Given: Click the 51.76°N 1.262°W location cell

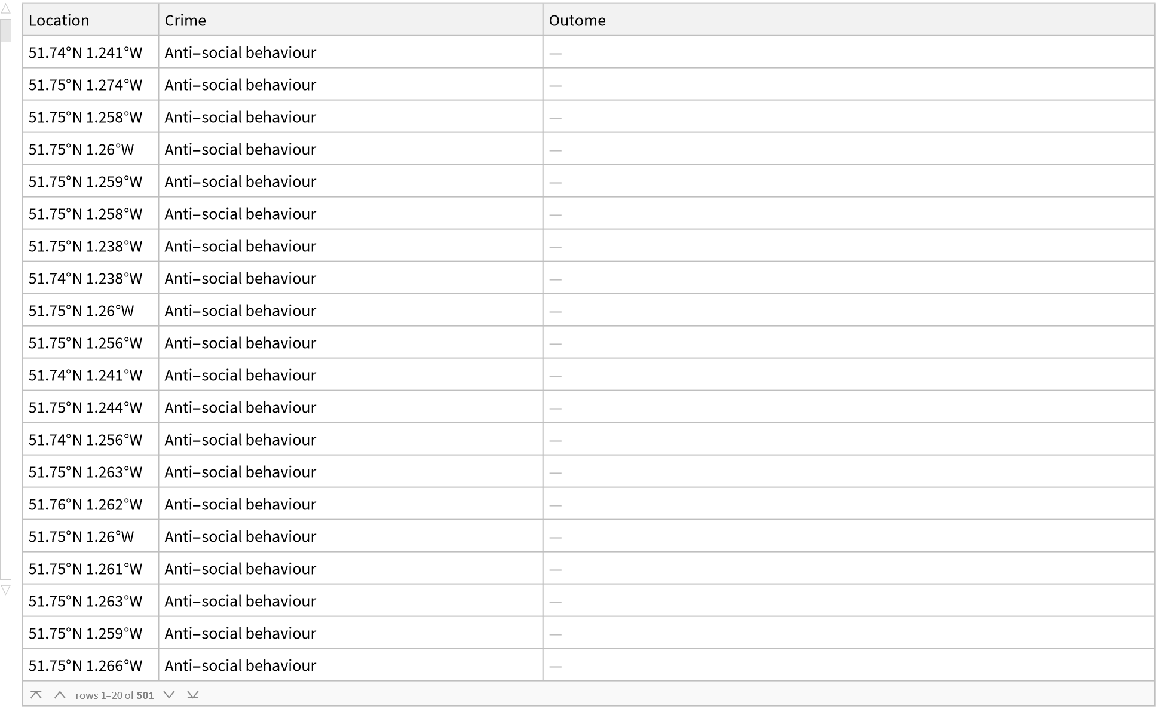Looking at the screenshot, I should click(86, 504).
